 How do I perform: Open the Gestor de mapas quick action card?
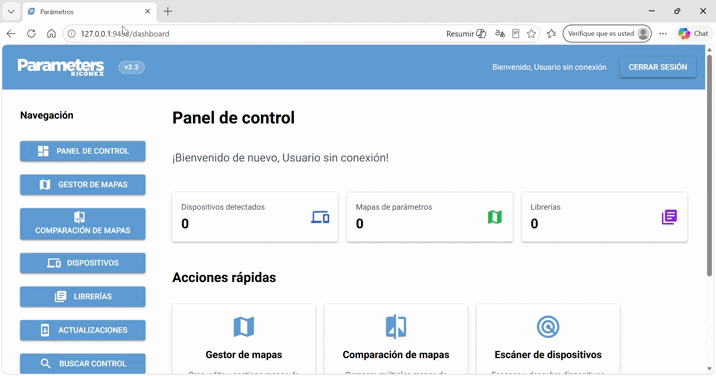(x=244, y=339)
